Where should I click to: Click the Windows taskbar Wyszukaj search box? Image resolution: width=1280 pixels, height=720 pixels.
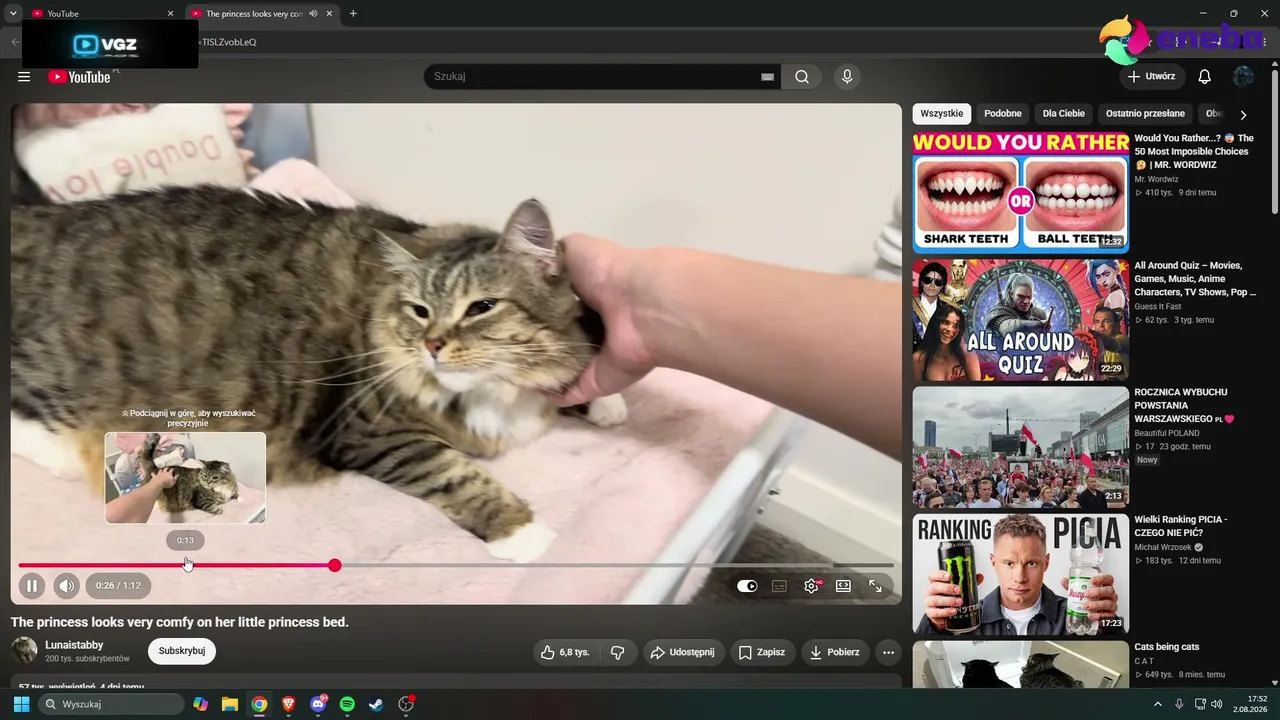pyautogui.click(x=112, y=704)
